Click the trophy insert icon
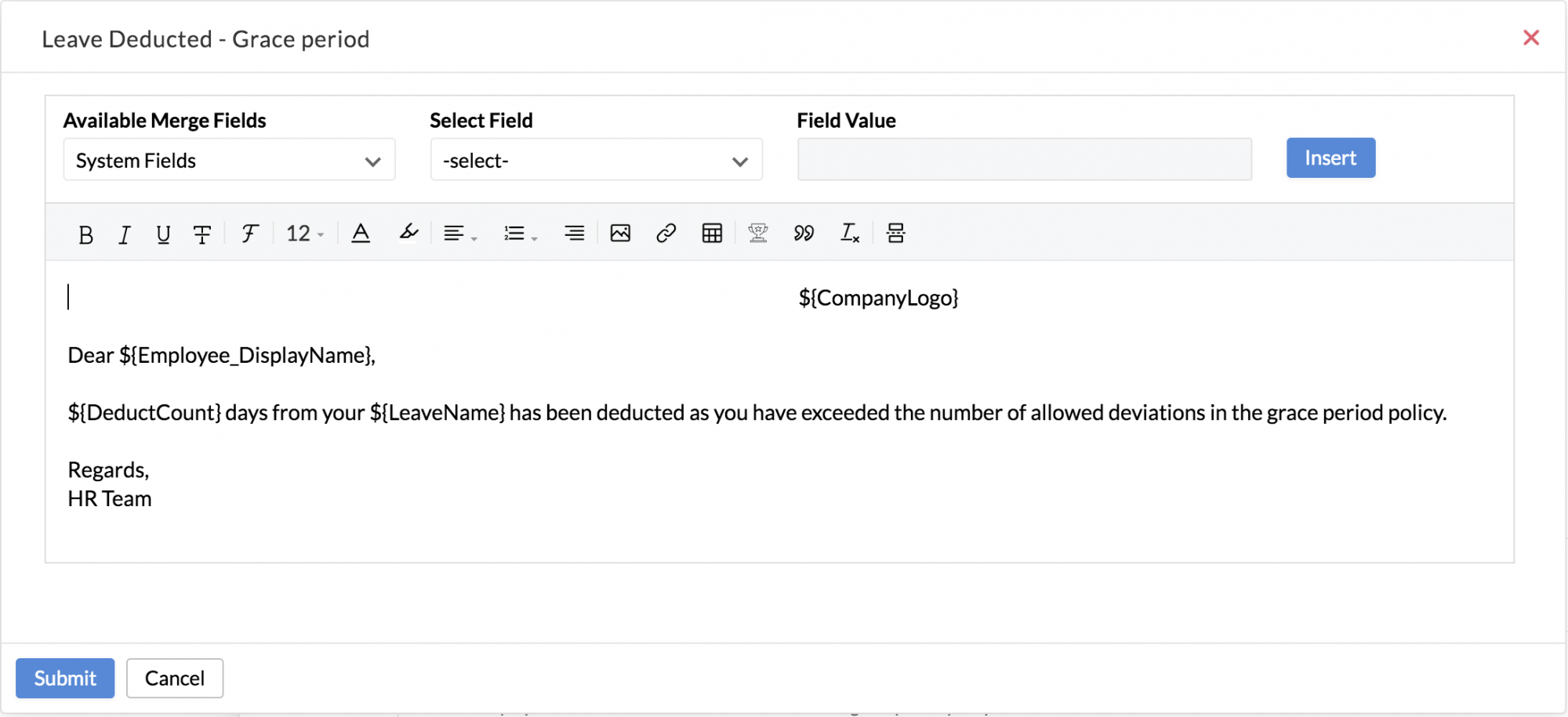The image size is (1568, 717). (757, 233)
